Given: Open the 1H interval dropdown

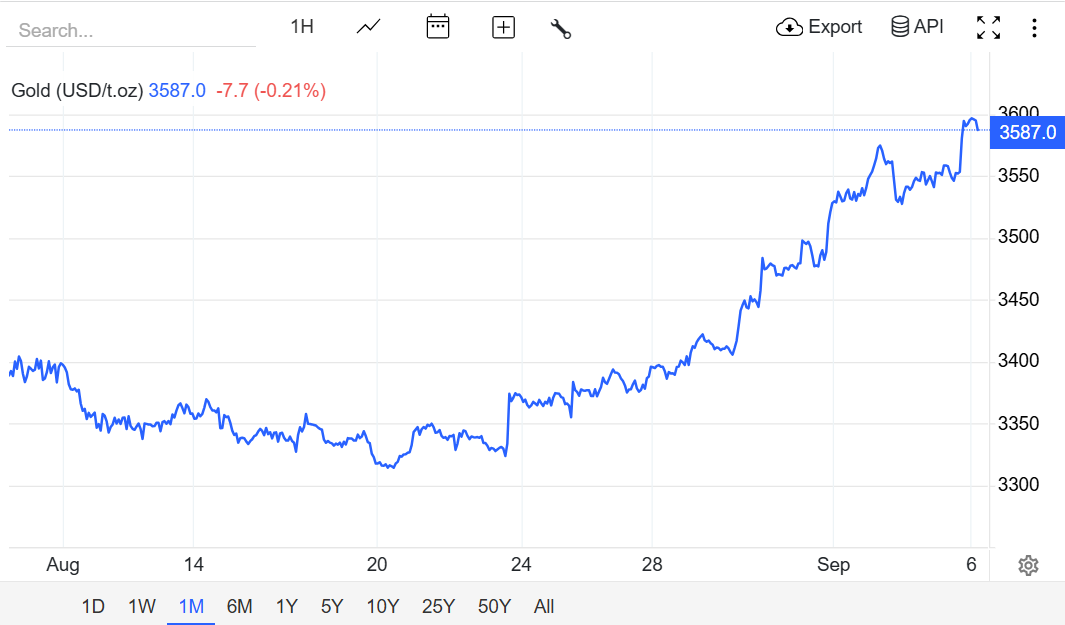Looking at the screenshot, I should (302, 27).
